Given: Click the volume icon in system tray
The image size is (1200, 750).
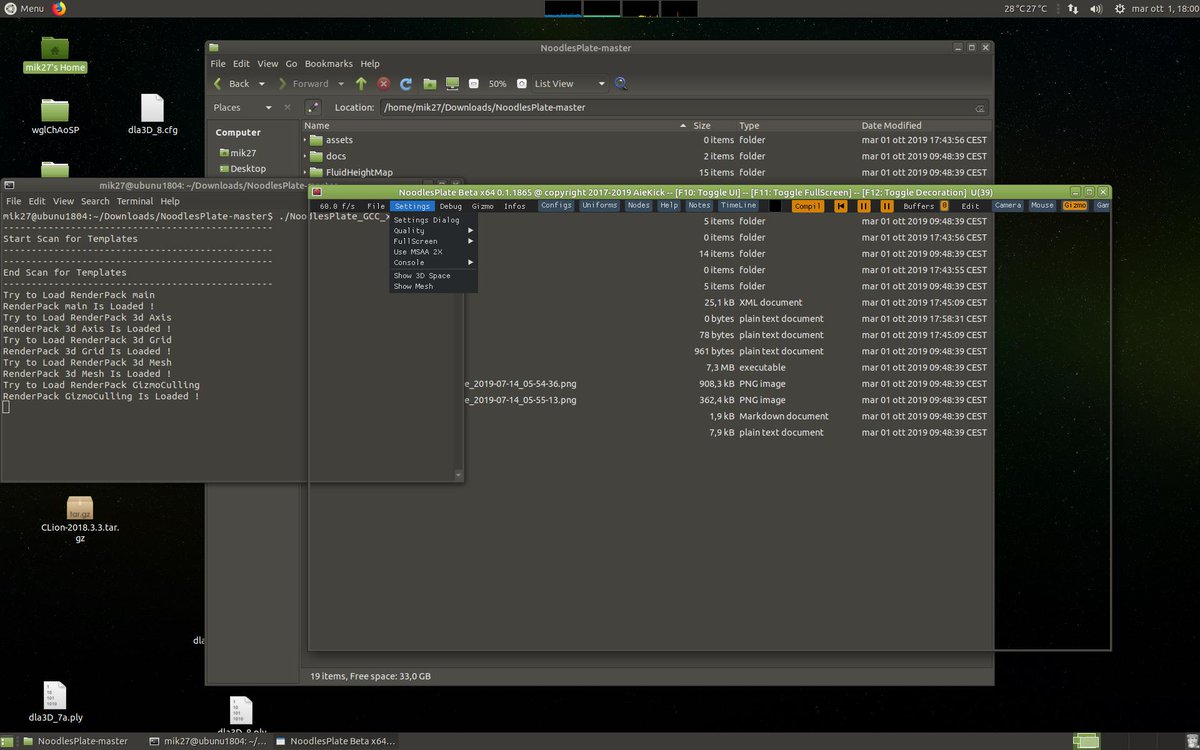Looking at the screenshot, I should (x=1095, y=8).
